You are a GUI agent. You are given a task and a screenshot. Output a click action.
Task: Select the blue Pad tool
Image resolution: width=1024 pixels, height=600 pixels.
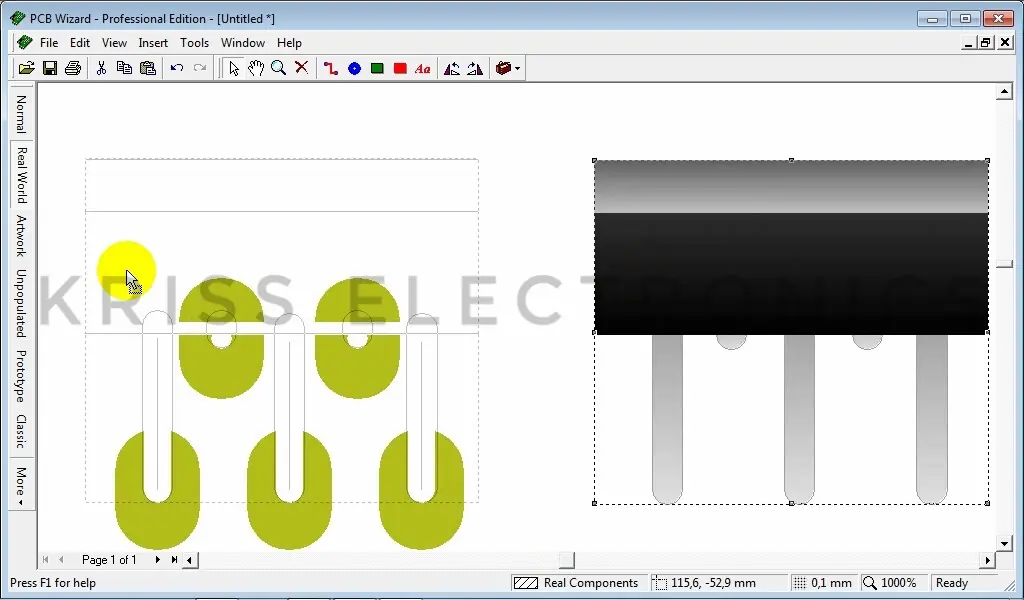point(354,68)
